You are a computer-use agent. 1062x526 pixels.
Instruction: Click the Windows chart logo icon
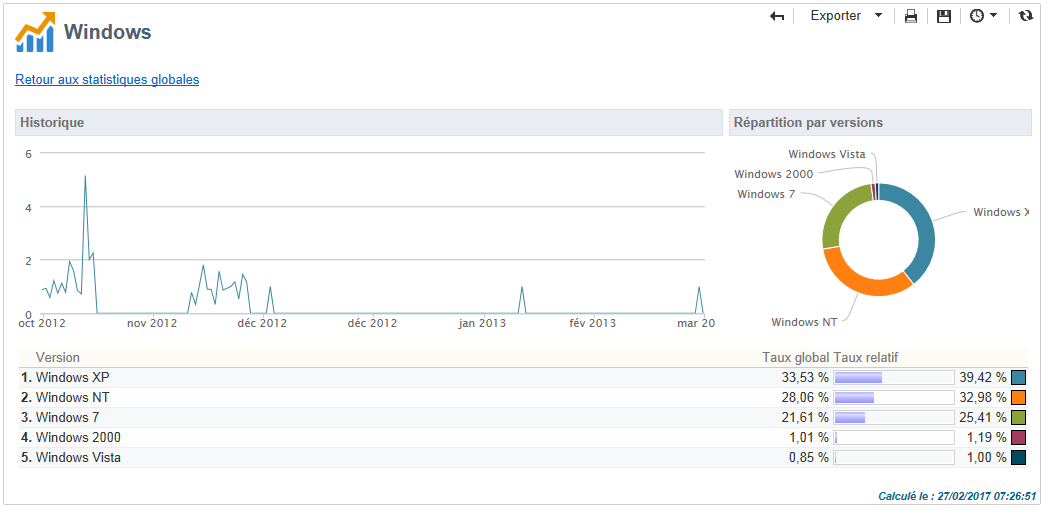(x=35, y=32)
